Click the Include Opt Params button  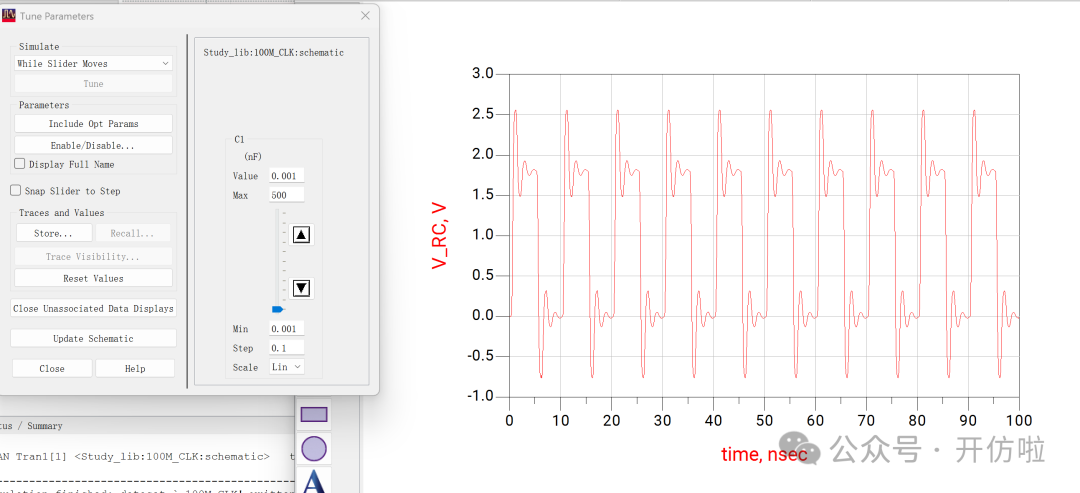pyautogui.click(x=93, y=124)
